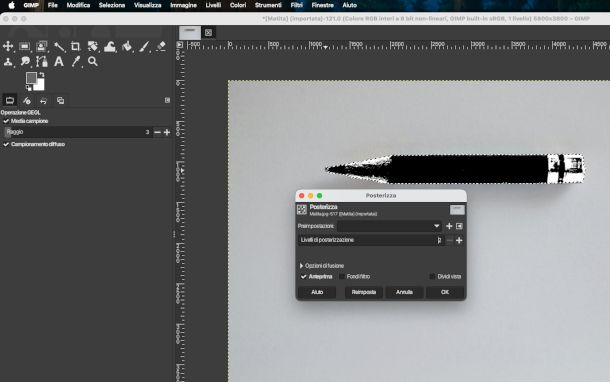Click the Posterizza filter icon in dialog

pos(302,210)
